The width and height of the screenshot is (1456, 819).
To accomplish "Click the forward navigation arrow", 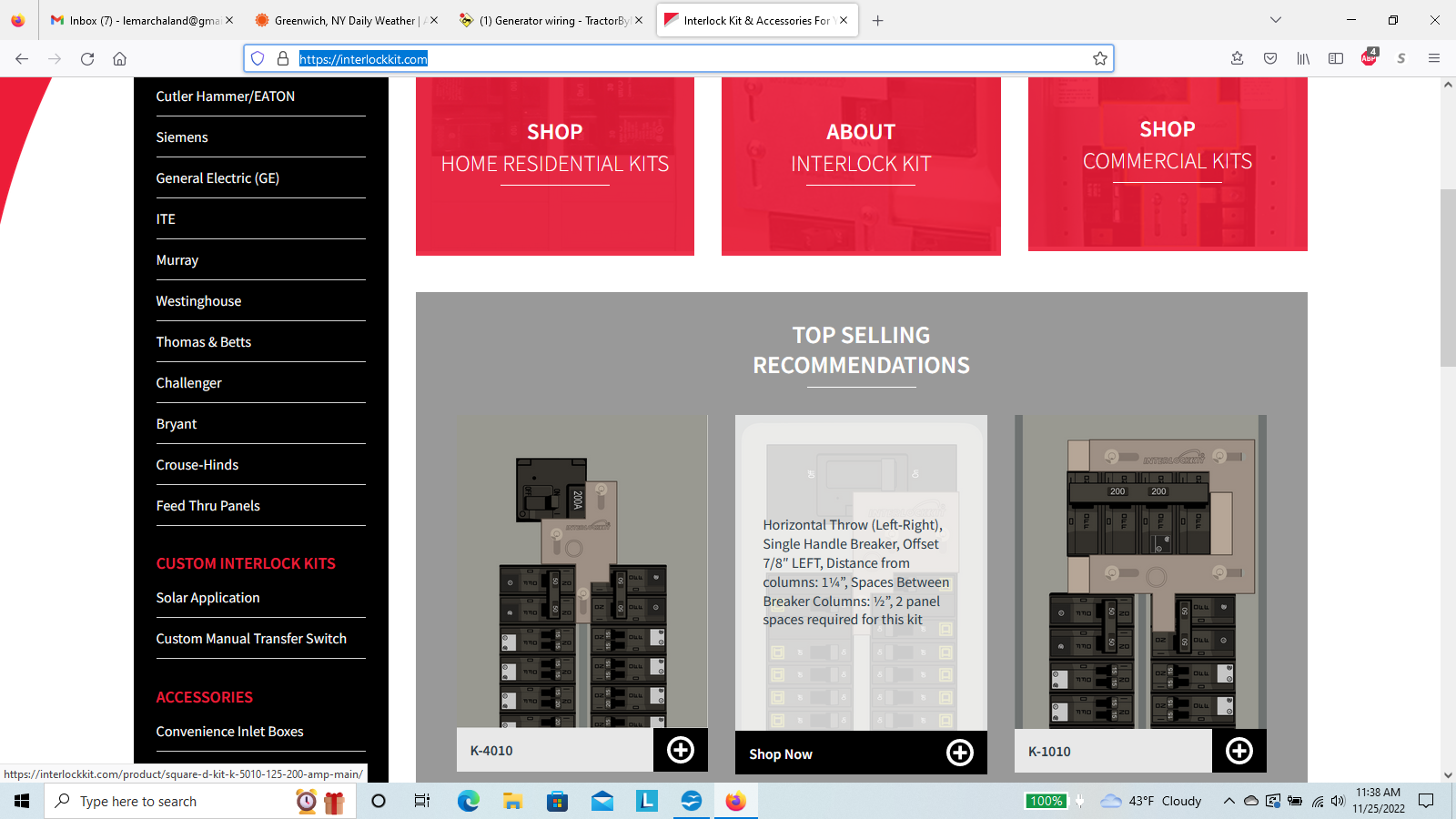I will click(55, 58).
